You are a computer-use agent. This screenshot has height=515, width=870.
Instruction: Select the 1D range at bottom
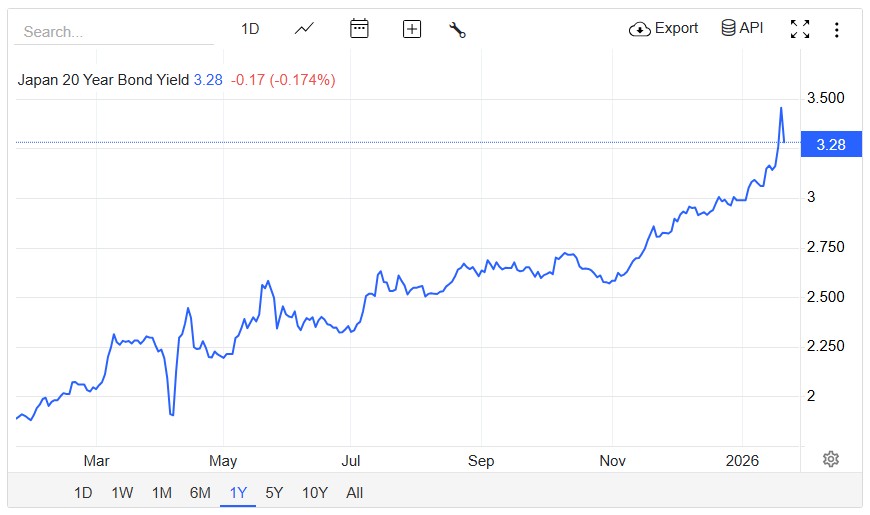pyautogui.click(x=83, y=492)
